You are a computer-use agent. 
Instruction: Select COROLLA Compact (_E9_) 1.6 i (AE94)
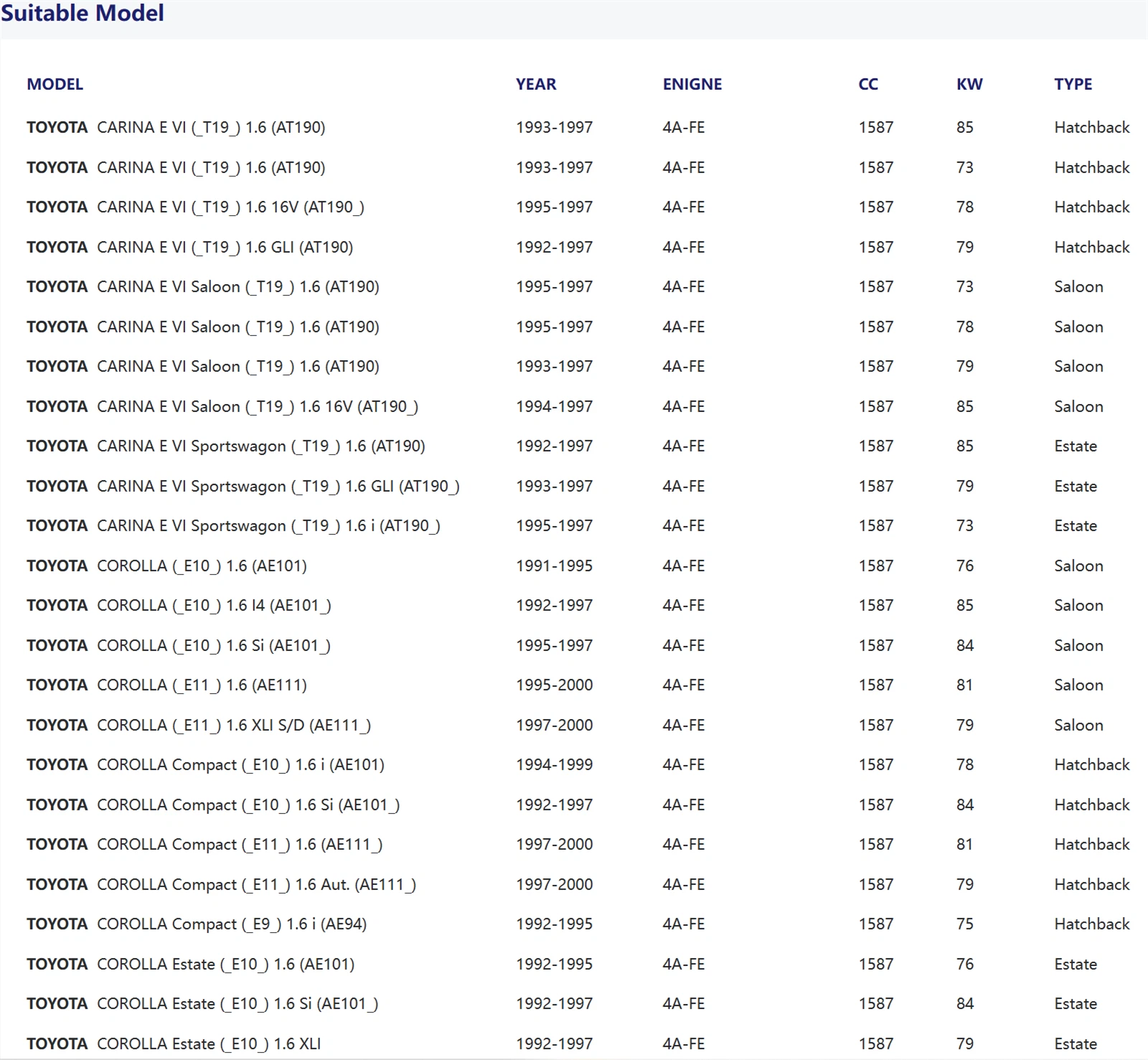(x=197, y=924)
